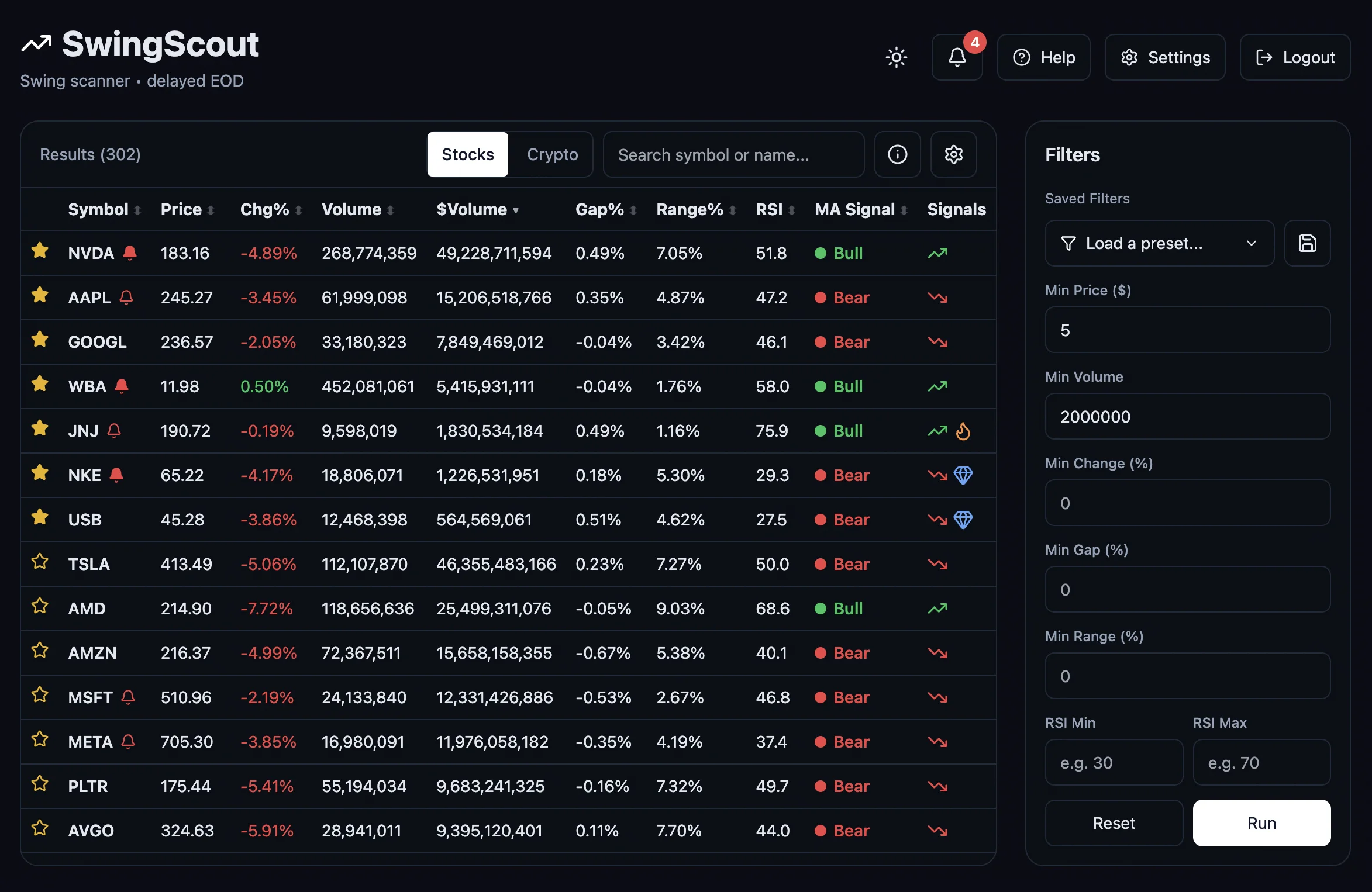Switch to the Crypto tab
1372x892 pixels.
pyautogui.click(x=551, y=154)
